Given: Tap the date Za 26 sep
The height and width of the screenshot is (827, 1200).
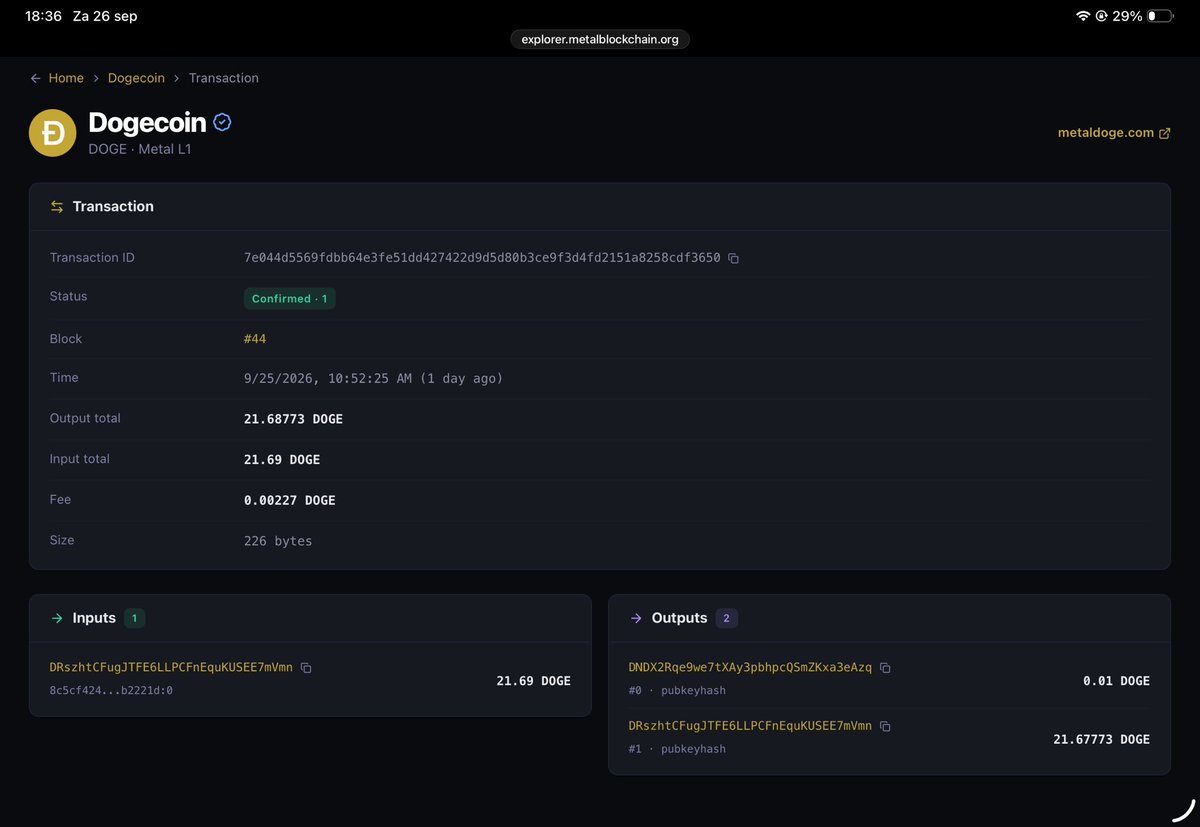Looking at the screenshot, I should pos(105,16).
